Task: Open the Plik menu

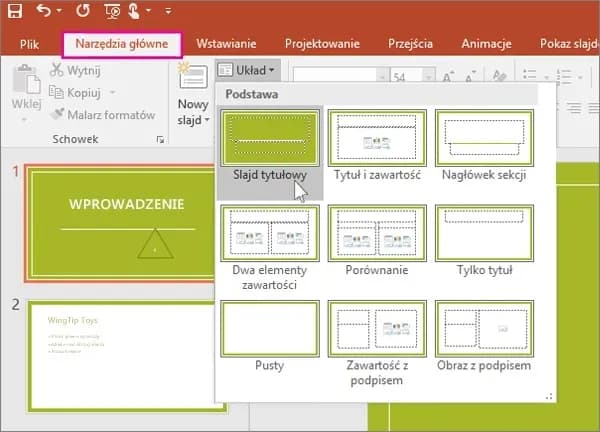Action: (29, 44)
